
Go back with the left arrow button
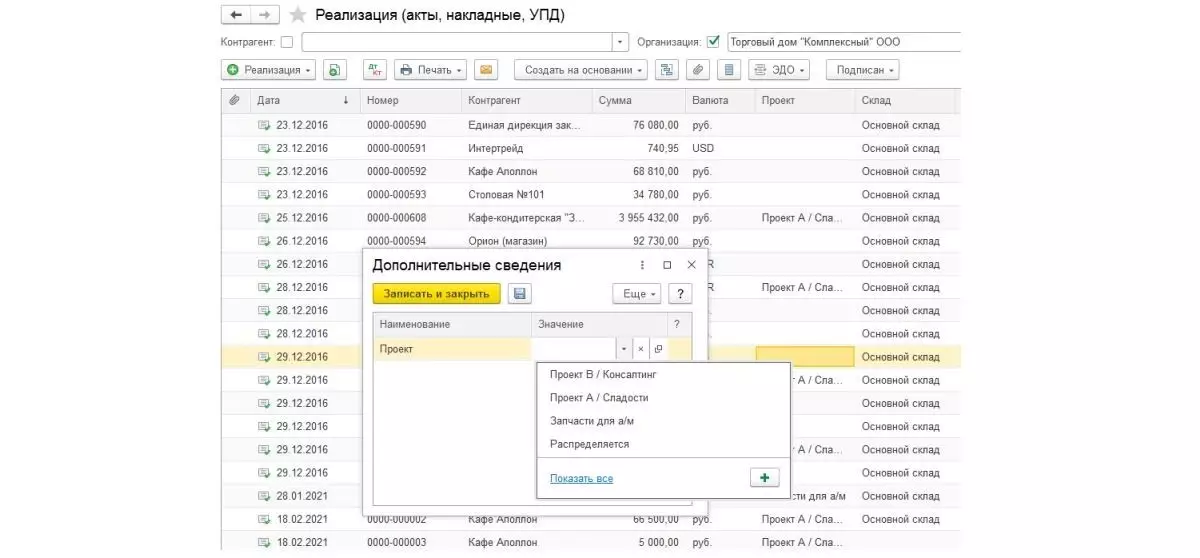click(236, 15)
